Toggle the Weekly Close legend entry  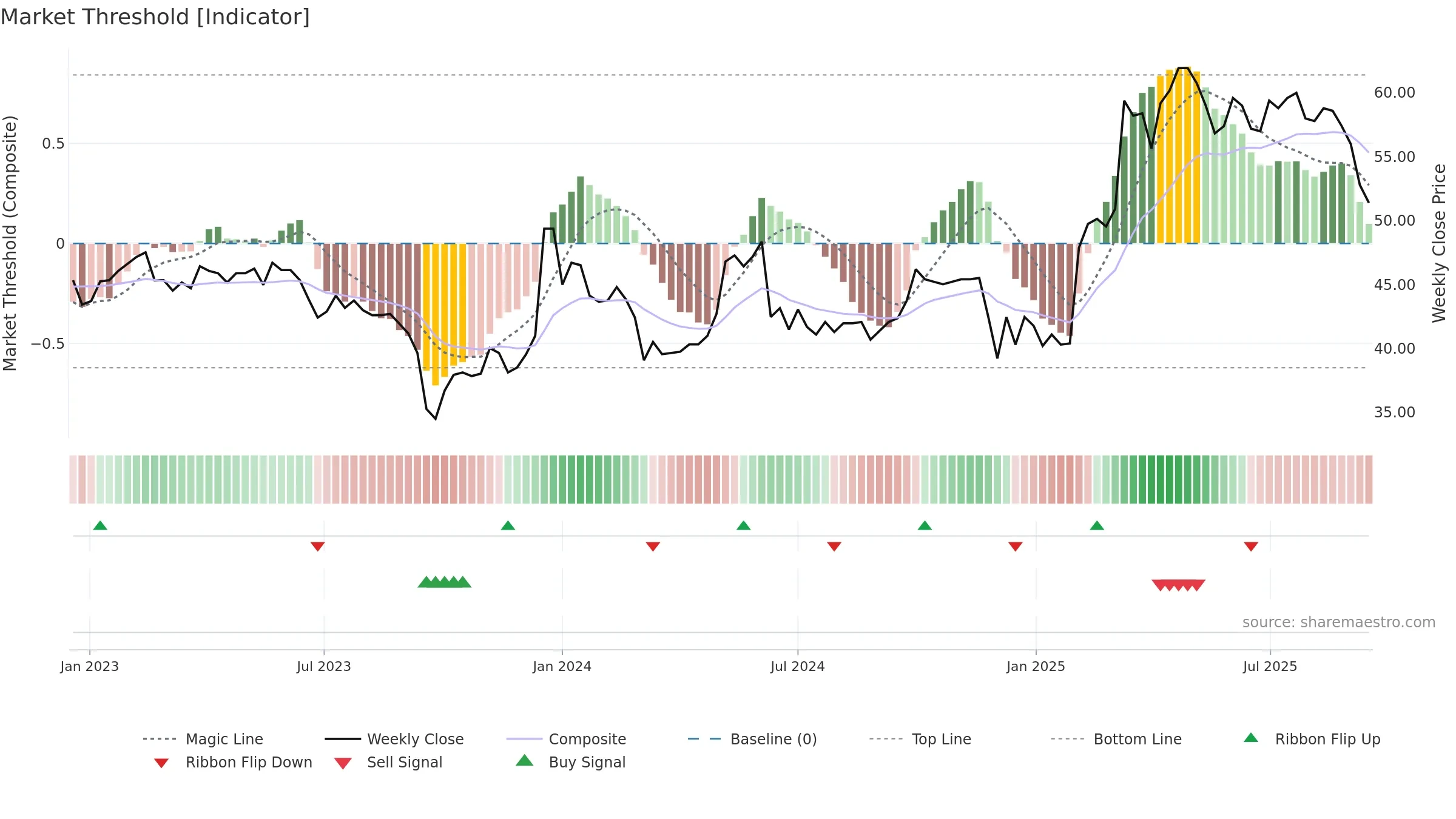(x=394, y=739)
